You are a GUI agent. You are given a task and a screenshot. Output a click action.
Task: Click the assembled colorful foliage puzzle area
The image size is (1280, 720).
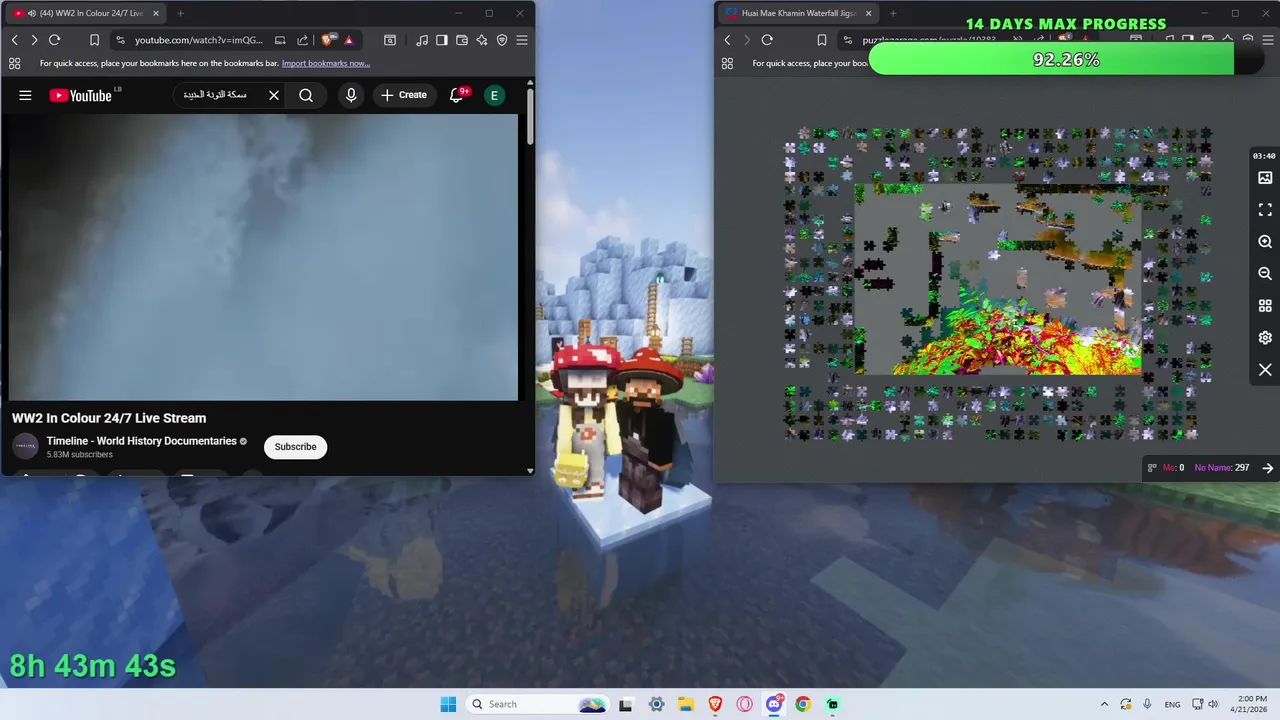(x=1020, y=340)
